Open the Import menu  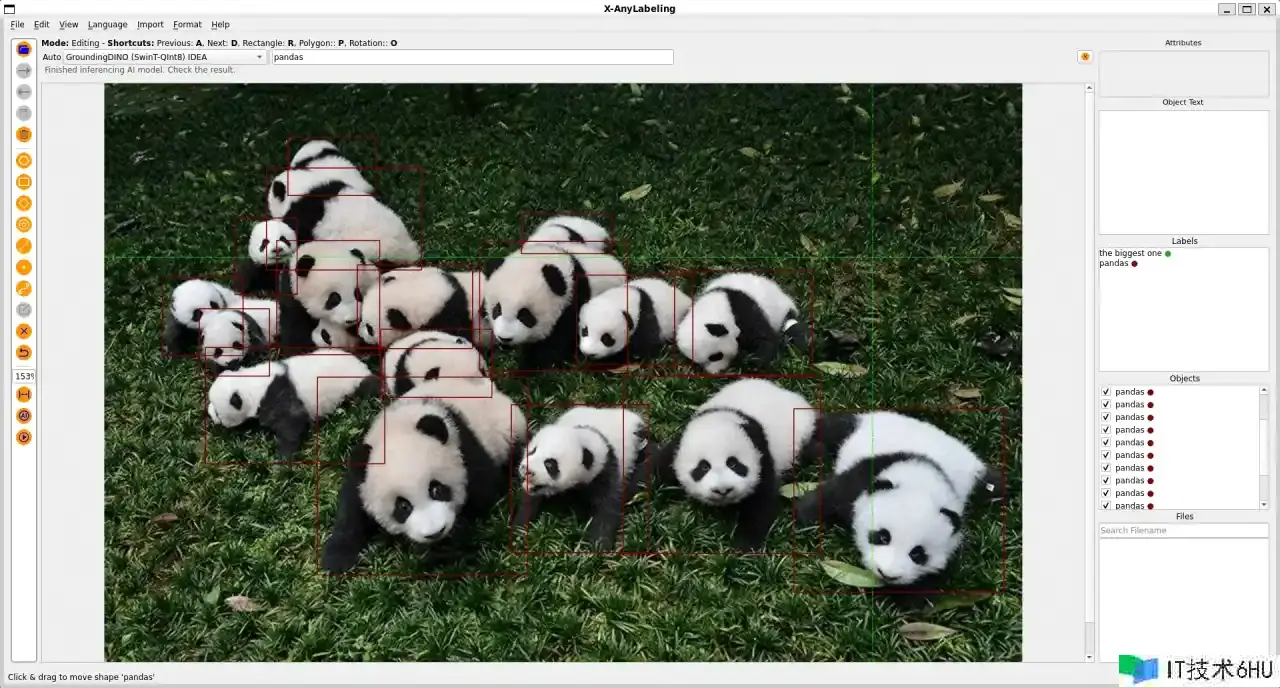pos(150,24)
